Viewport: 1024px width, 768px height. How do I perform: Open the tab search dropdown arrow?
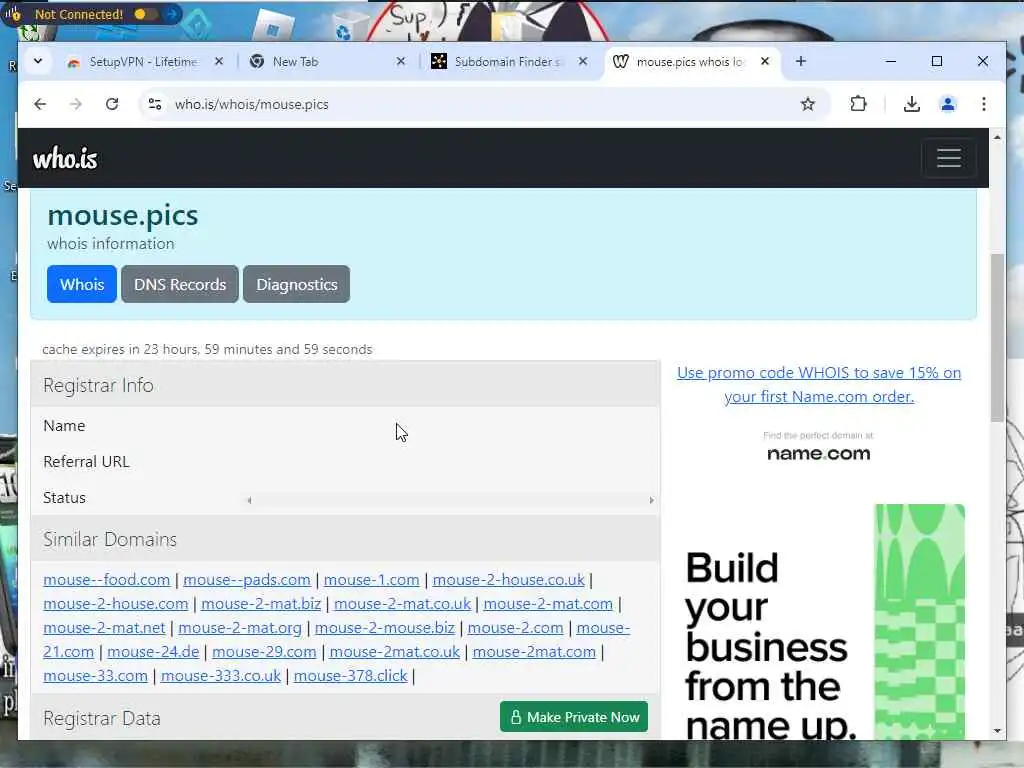(38, 61)
